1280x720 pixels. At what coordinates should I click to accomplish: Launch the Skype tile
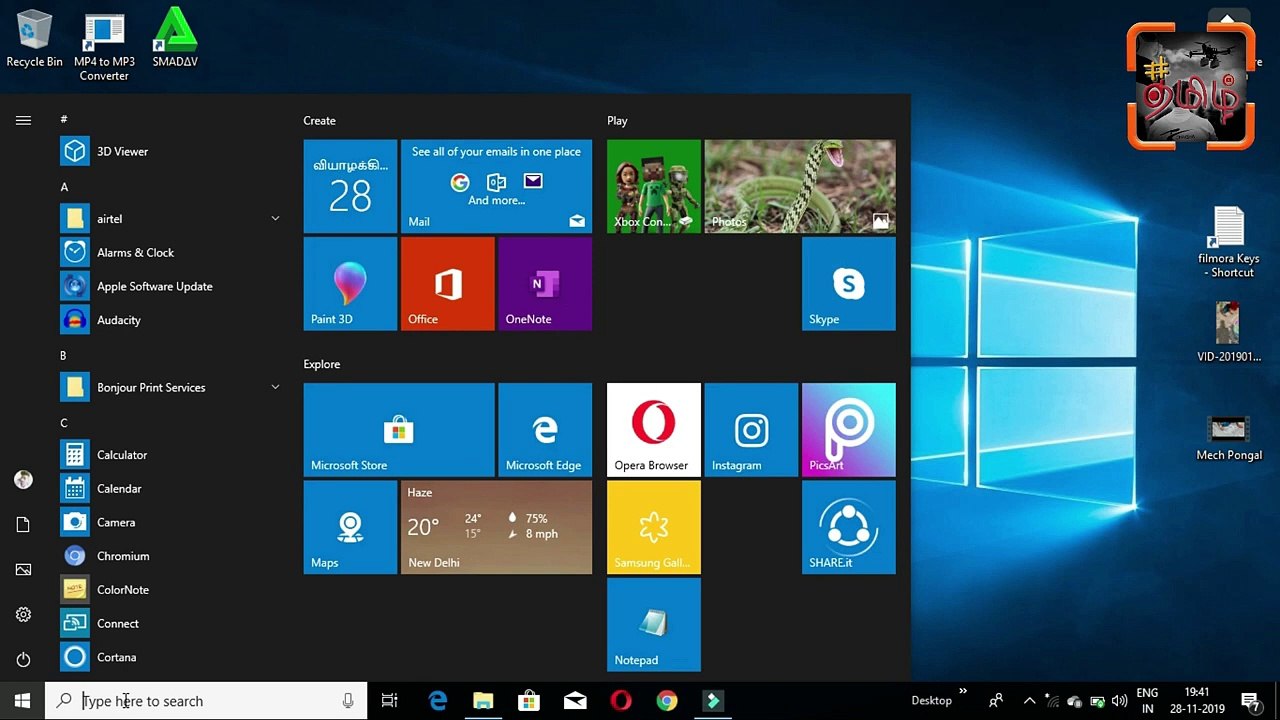point(848,284)
